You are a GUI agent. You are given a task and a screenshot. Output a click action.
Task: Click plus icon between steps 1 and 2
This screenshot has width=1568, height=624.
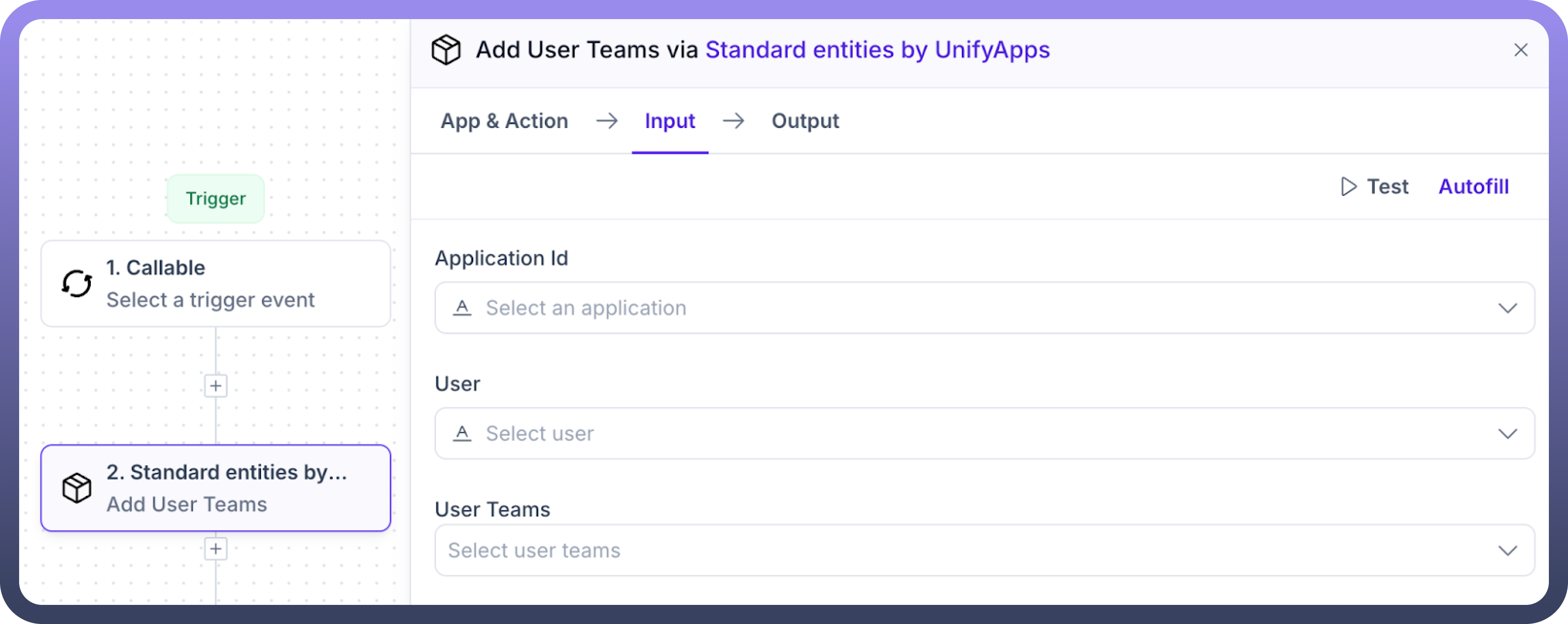click(x=216, y=386)
